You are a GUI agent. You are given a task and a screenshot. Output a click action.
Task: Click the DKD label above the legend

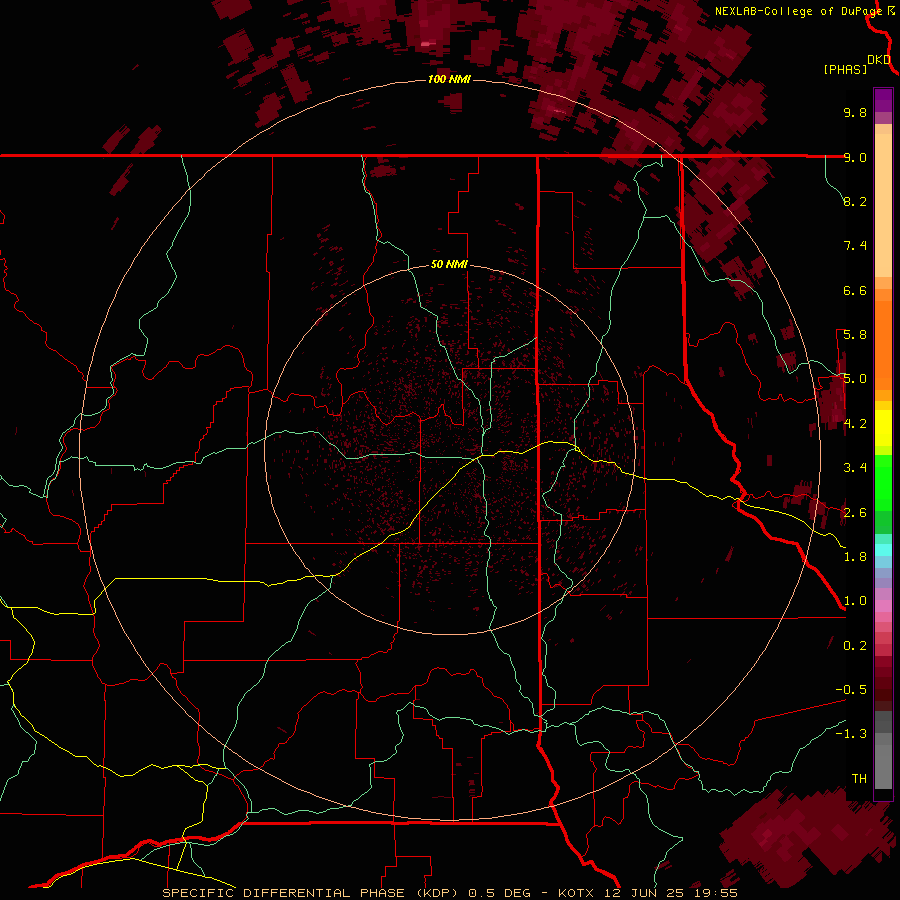879,60
